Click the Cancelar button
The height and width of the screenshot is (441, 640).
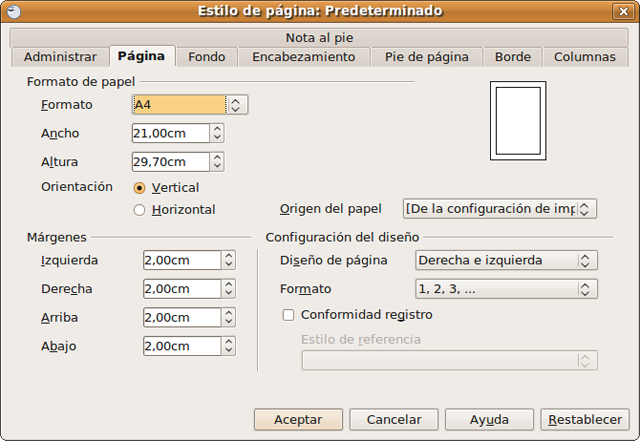point(393,420)
